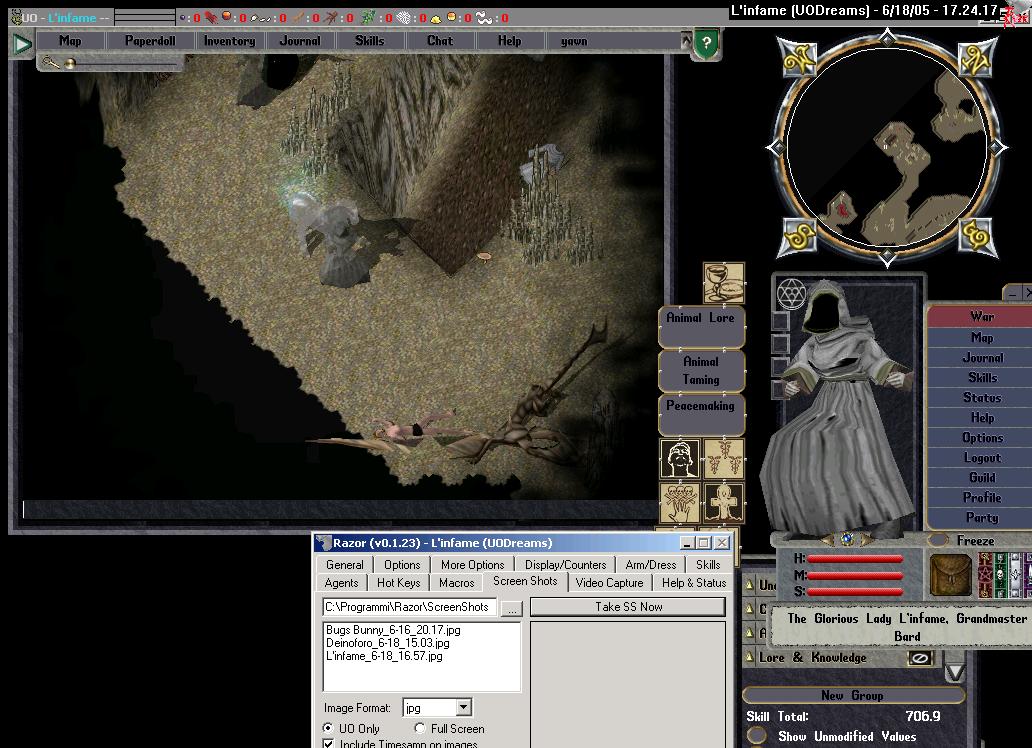The height and width of the screenshot is (748, 1032).
Task: Select Deinoforo_6-18_15.03.jpg in the list
Action: coord(388,643)
